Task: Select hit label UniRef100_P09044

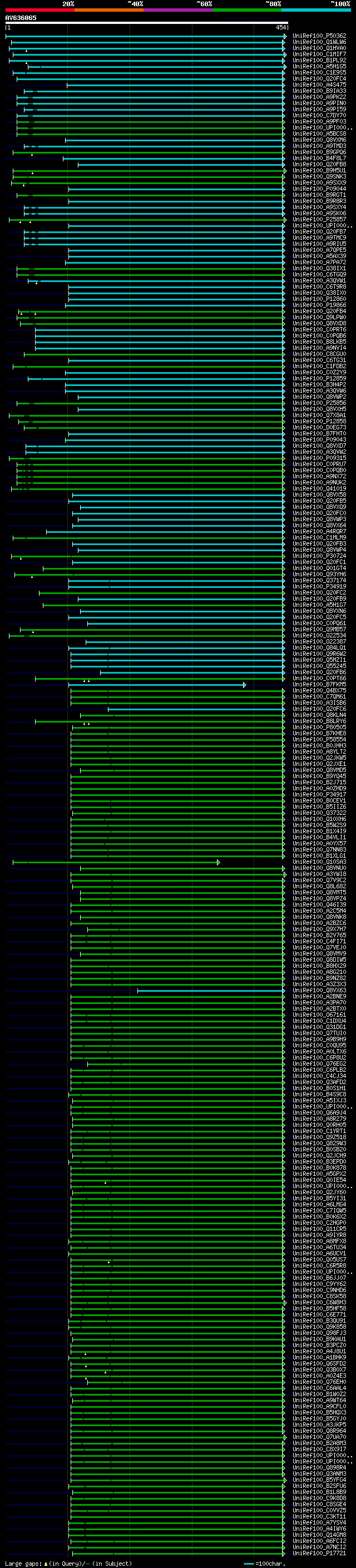Action: 319,189
